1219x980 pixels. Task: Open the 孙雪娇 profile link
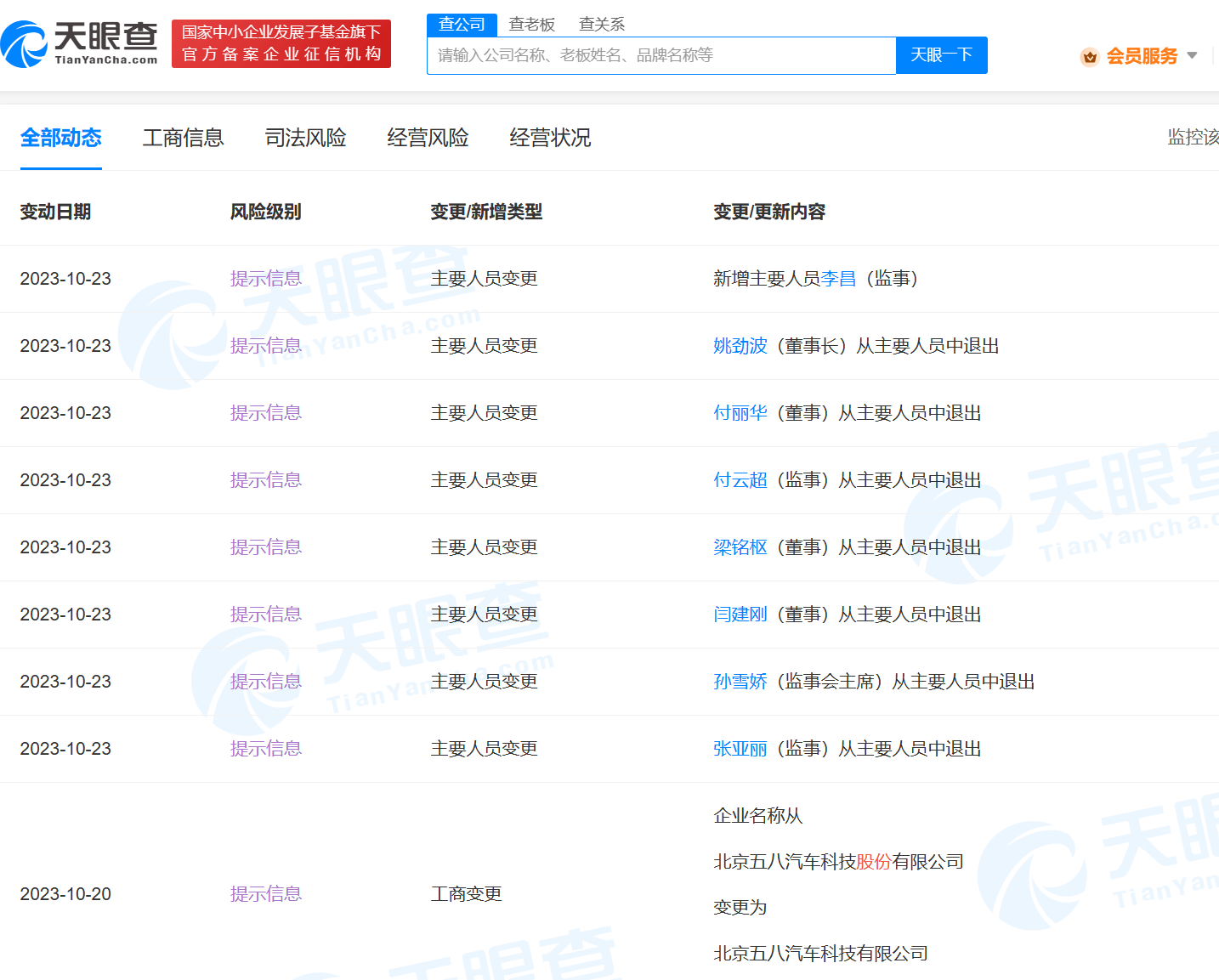(x=740, y=682)
